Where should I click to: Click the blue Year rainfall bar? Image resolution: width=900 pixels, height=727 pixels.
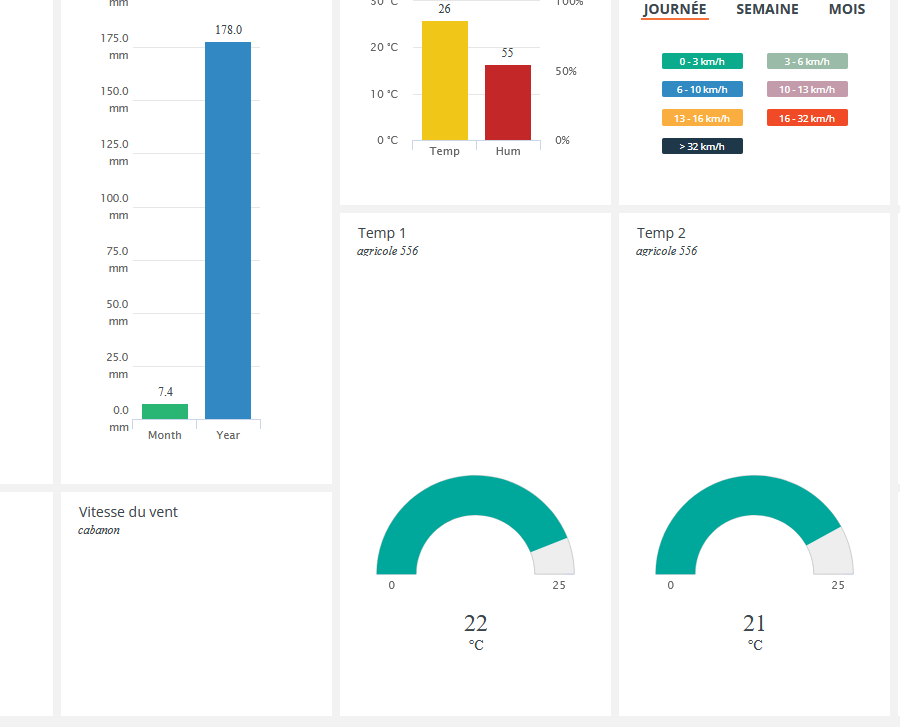click(x=228, y=230)
